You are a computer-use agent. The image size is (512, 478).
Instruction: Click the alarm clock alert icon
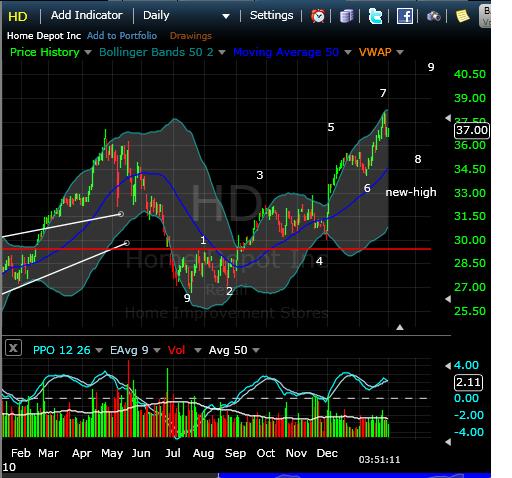coord(318,16)
